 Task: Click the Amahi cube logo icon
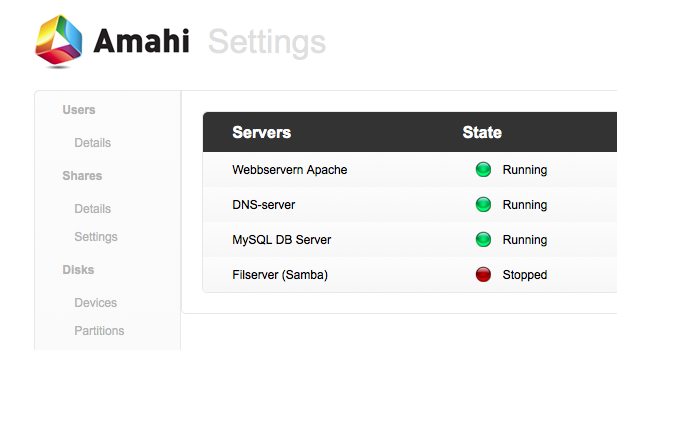click(59, 40)
